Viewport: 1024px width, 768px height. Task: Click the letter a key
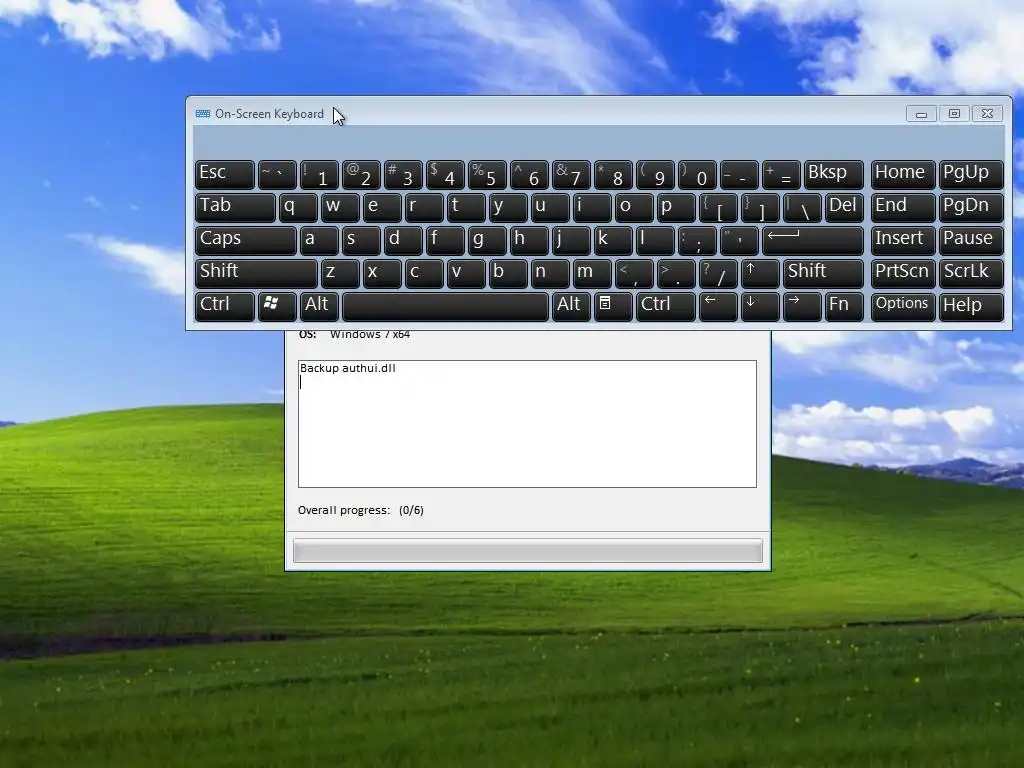click(x=319, y=240)
